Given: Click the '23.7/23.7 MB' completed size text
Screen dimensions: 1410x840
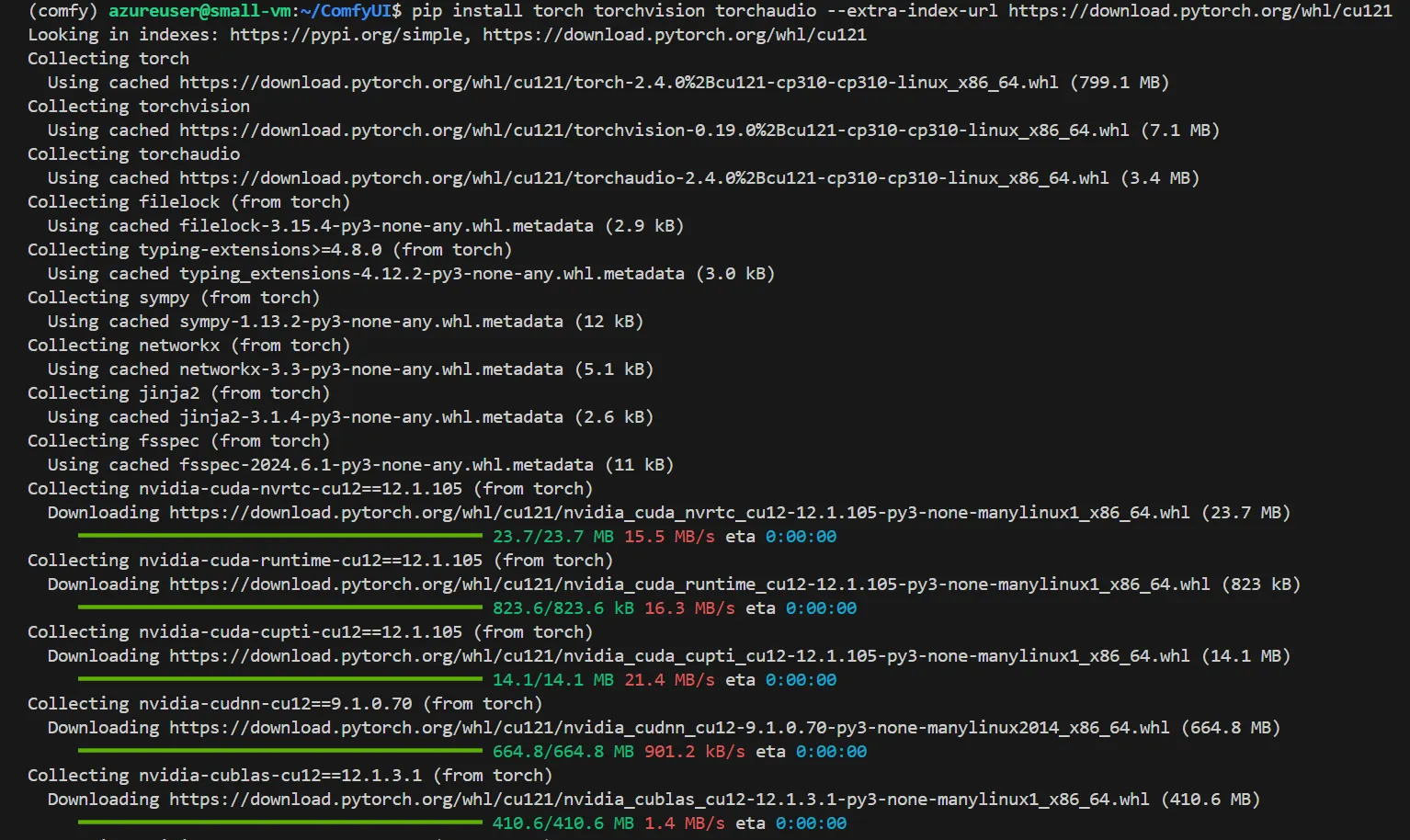Looking at the screenshot, I should [553, 537].
